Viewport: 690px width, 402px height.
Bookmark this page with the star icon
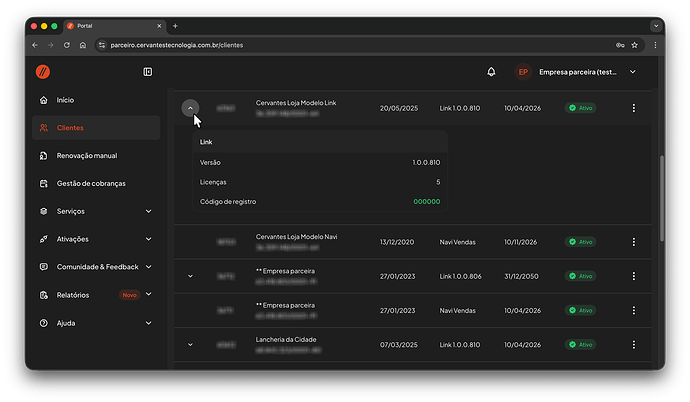(635, 45)
